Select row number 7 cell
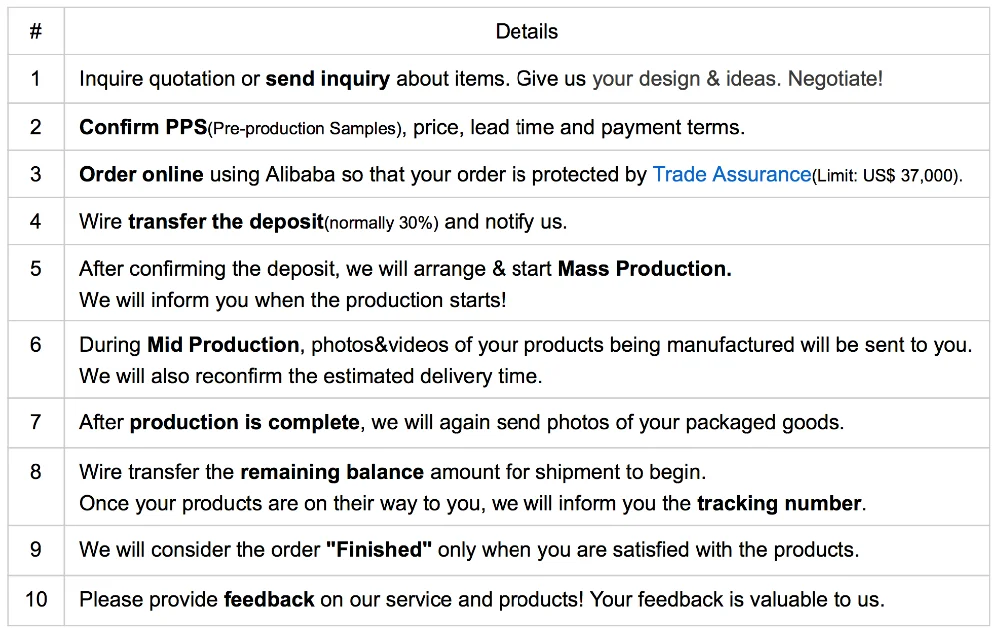Image resolution: width=1000 pixels, height=634 pixels. 36,422
